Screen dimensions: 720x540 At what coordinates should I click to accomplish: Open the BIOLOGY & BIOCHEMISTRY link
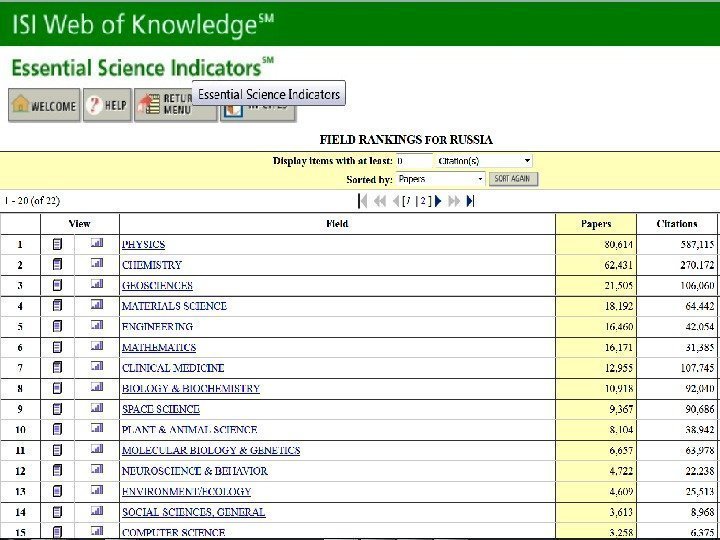coord(191,388)
